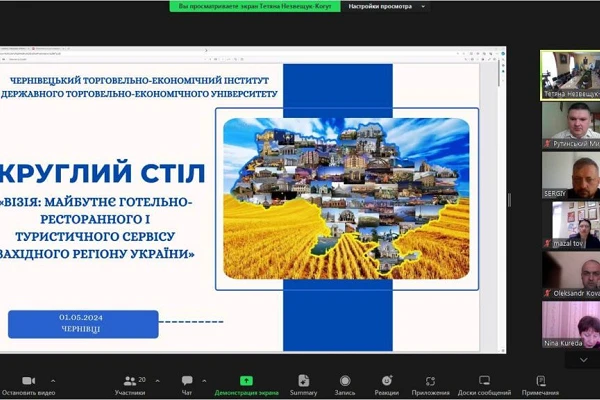Image resolution: width=600 pixels, height=400 pixels.
Task: Open the Участники participants panel
Action: click(x=130, y=381)
